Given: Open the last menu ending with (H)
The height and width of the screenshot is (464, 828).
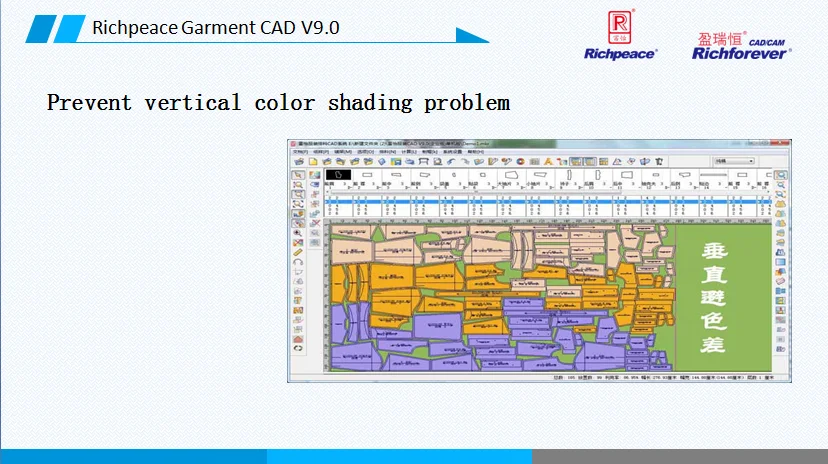Looking at the screenshot, I should point(475,151).
